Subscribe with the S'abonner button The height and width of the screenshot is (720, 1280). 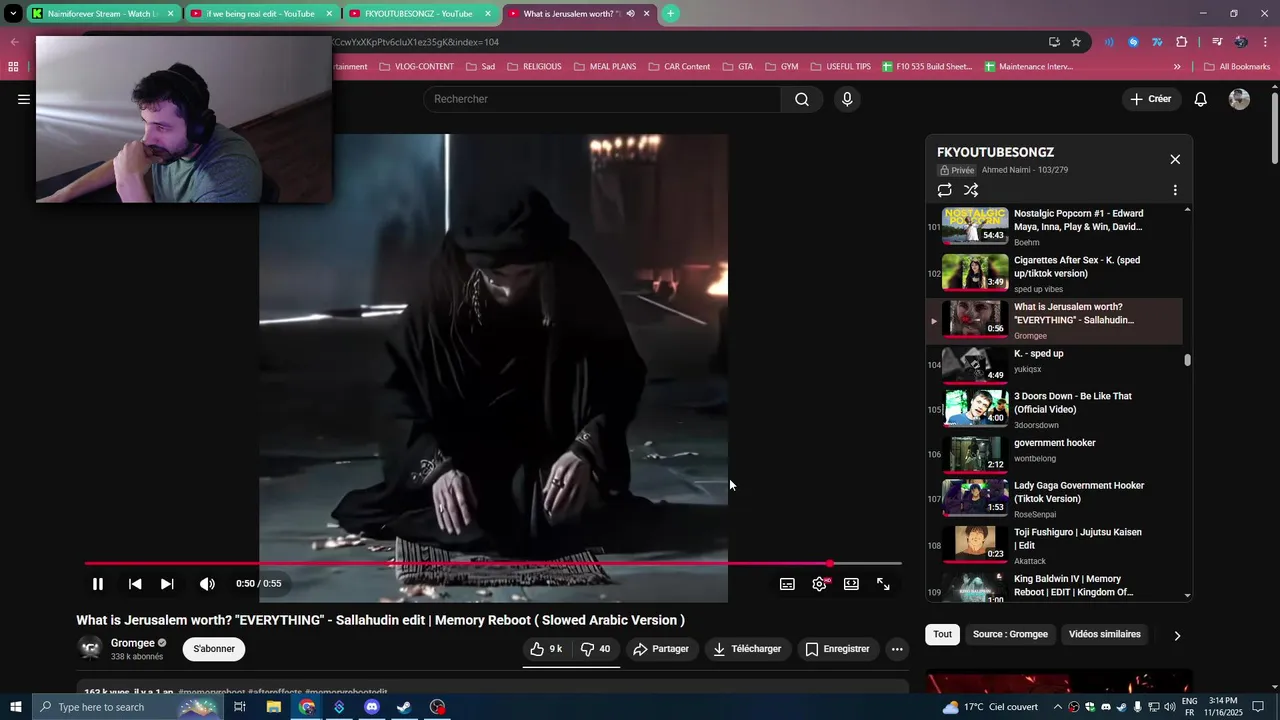coord(214,649)
